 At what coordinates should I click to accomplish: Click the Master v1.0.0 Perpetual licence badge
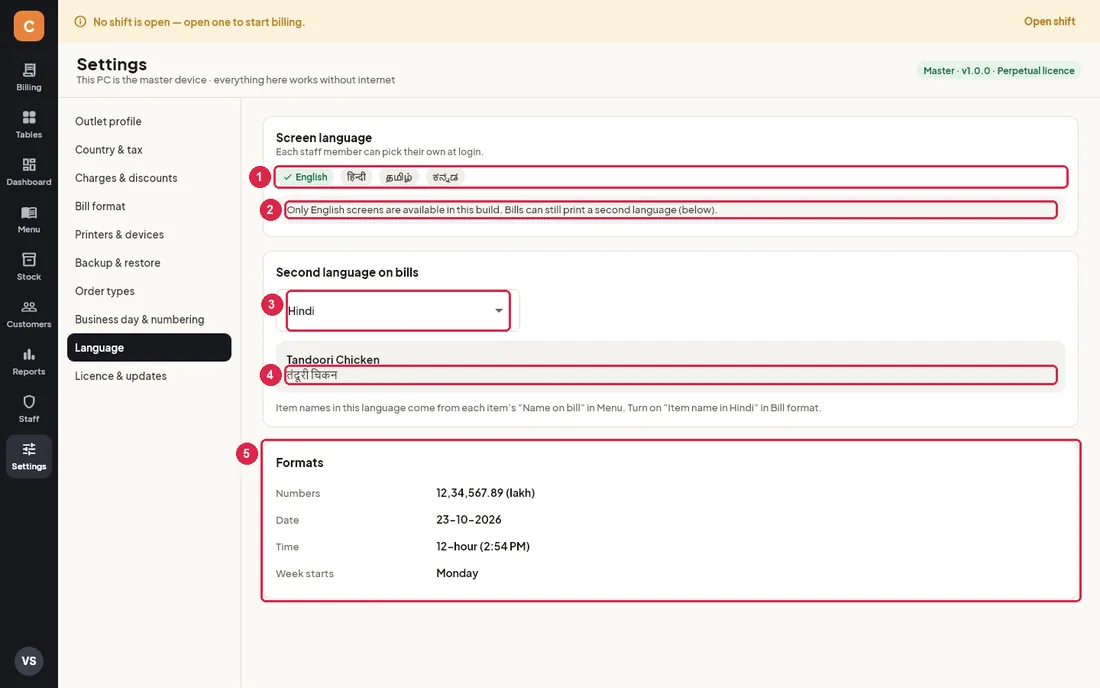[x=999, y=71]
